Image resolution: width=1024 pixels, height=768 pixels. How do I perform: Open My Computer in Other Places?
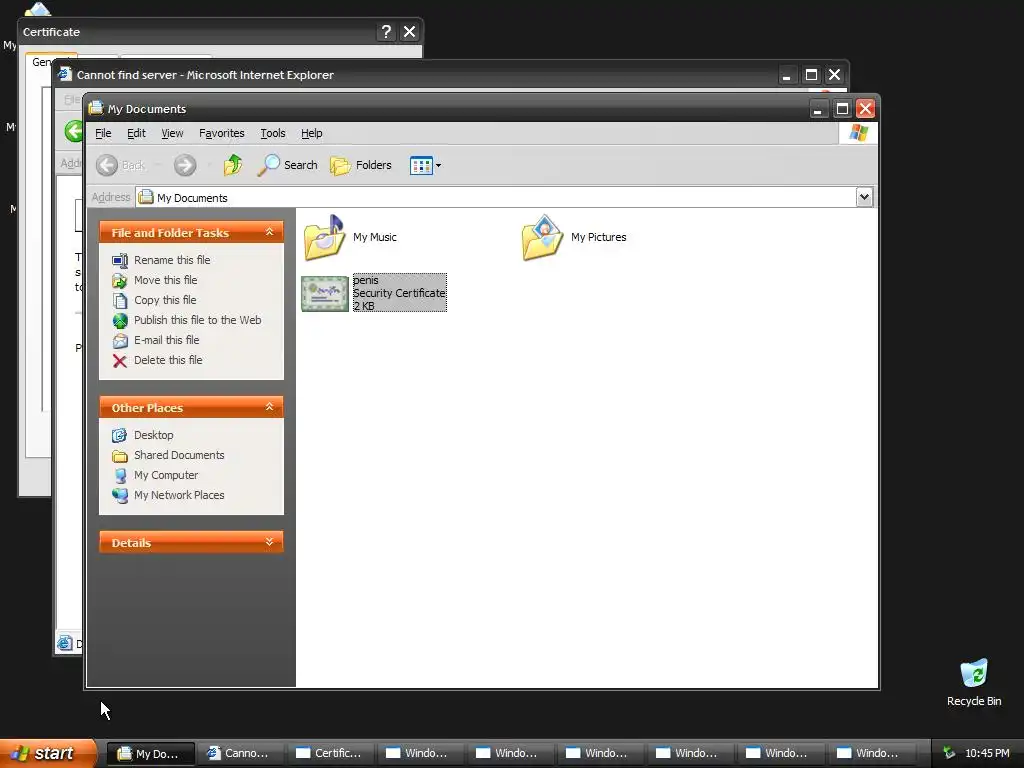[x=166, y=475]
